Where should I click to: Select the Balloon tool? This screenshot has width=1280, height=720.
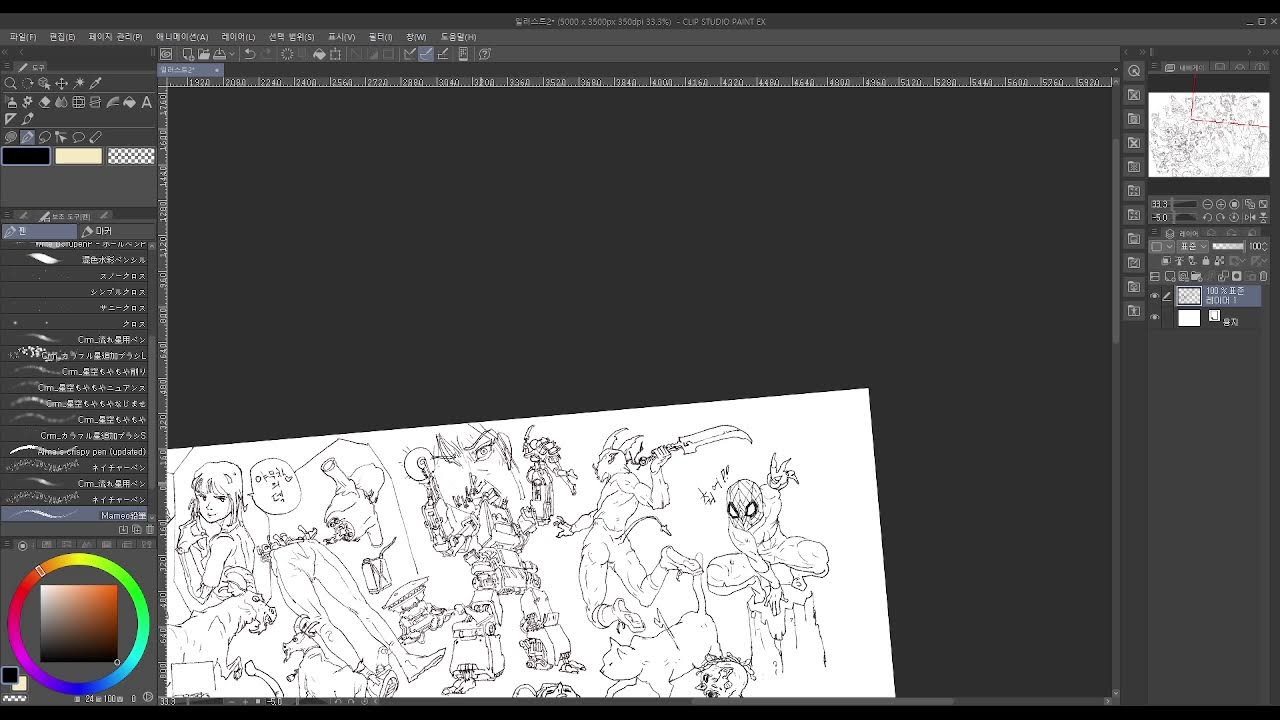tap(78, 137)
